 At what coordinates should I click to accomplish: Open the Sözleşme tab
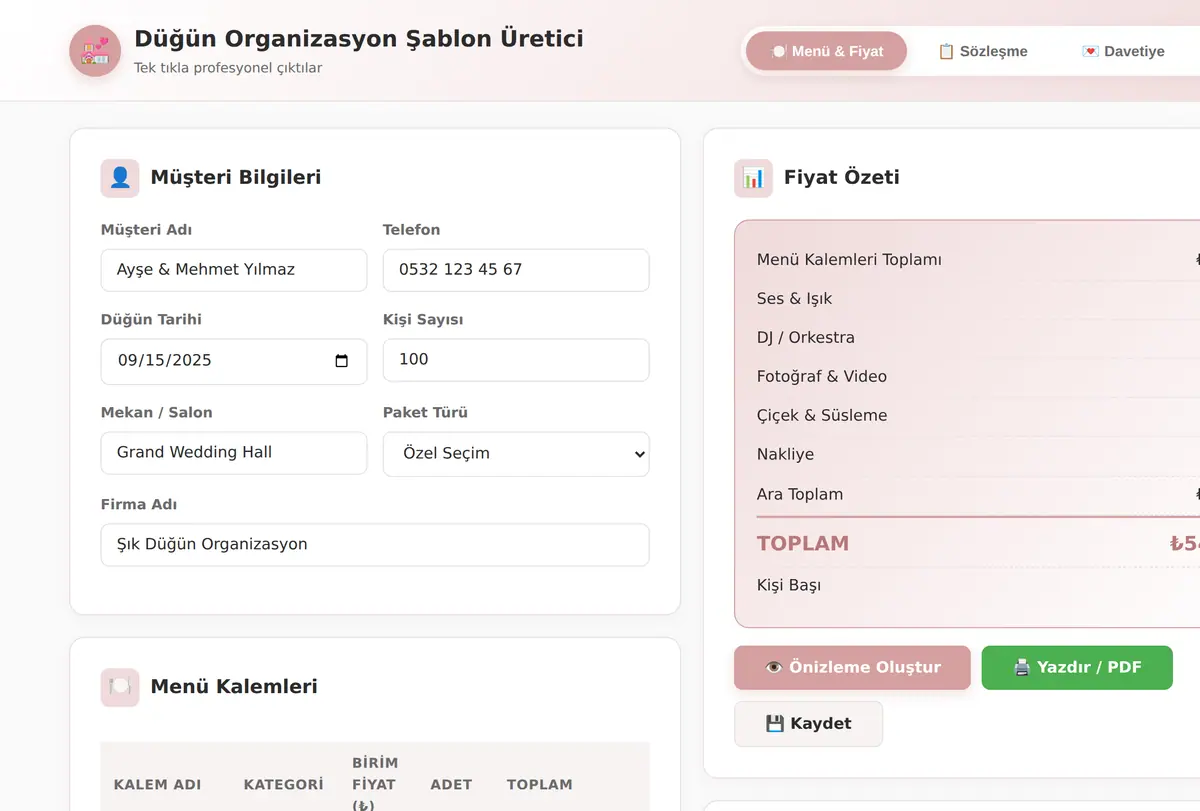tap(982, 51)
